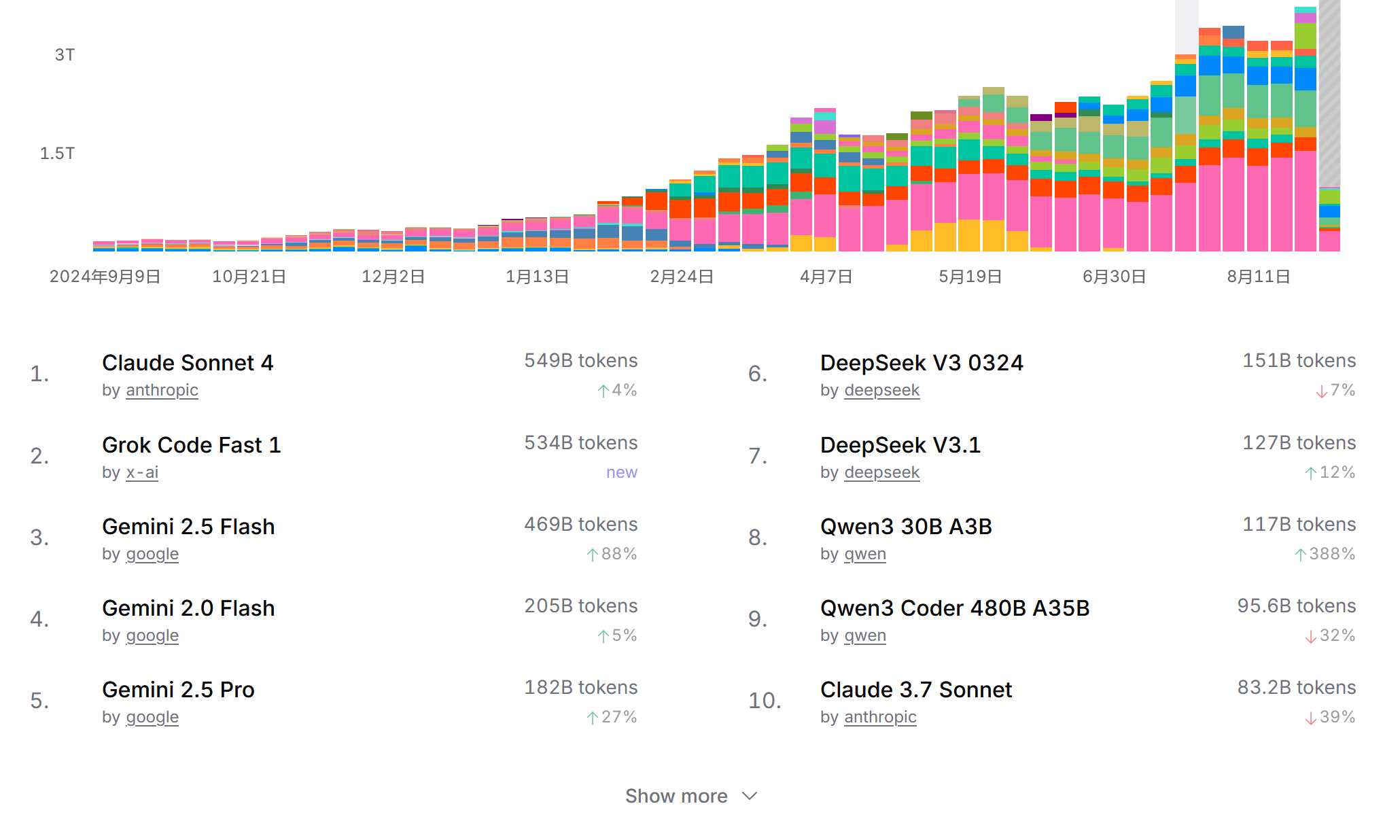The width and height of the screenshot is (1400, 840).
Task: Click the deepseek link under DeepSeek V3.1
Action: (881, 472)
